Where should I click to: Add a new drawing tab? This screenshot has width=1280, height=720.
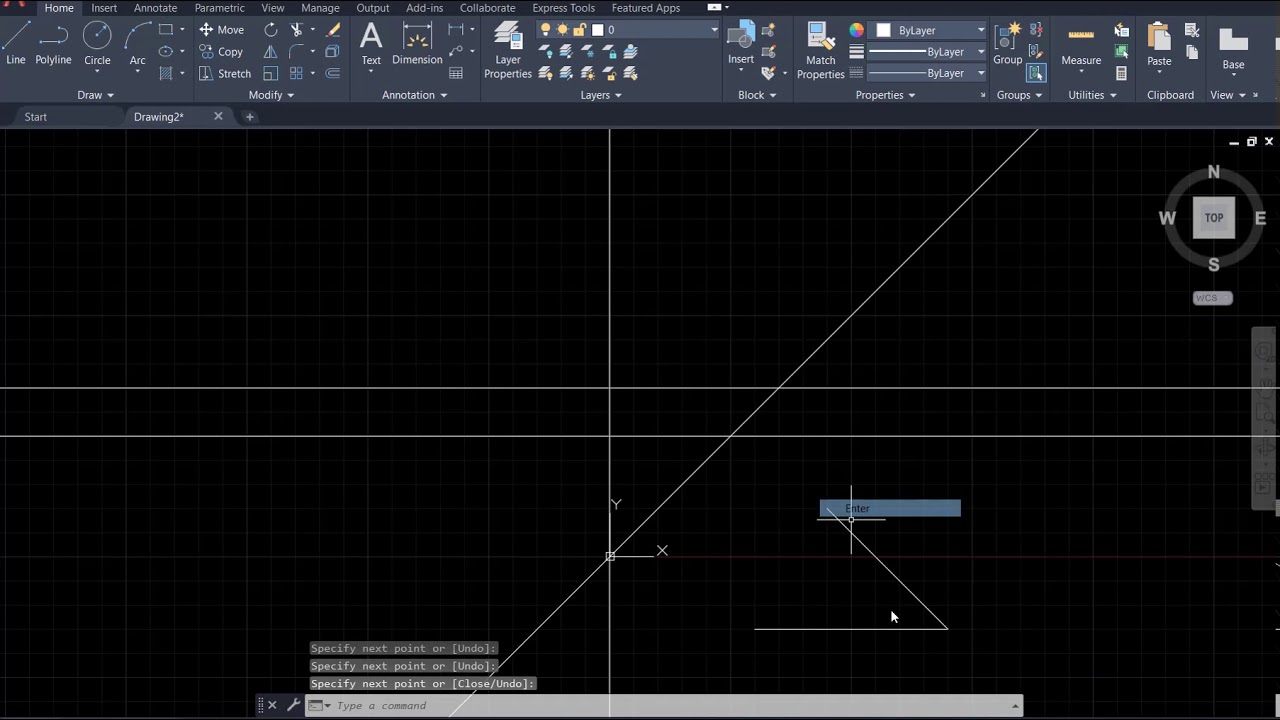click(x=249, y=117)
